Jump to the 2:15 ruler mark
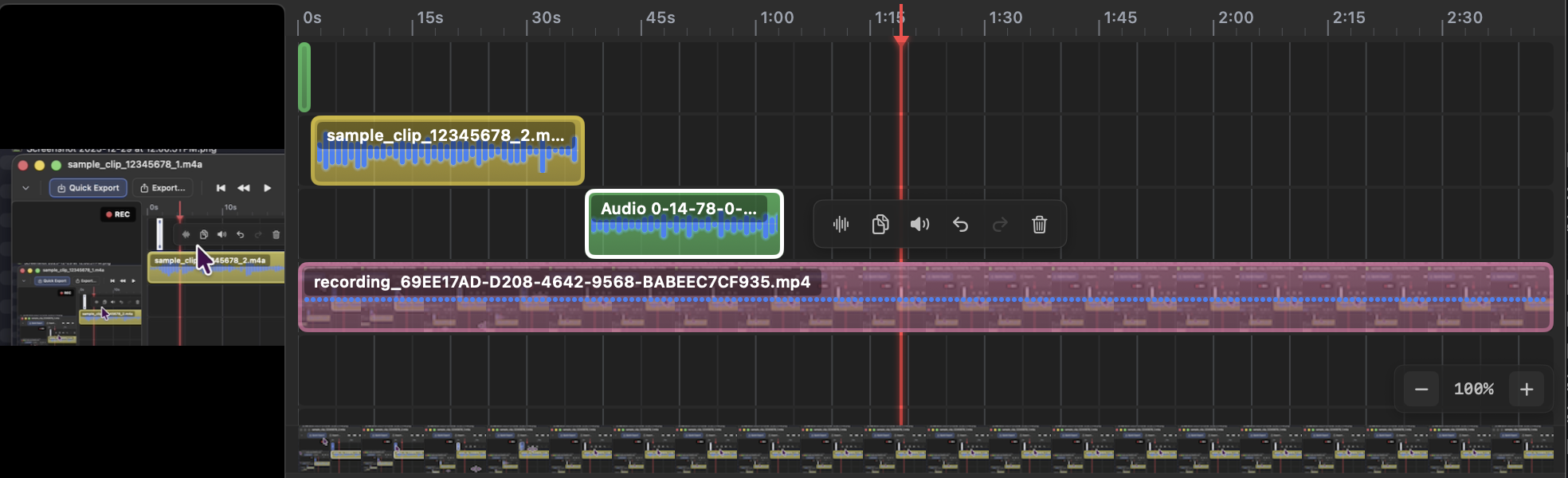This screenshot has height=478, width=1568. click(x=1349, y=18)
